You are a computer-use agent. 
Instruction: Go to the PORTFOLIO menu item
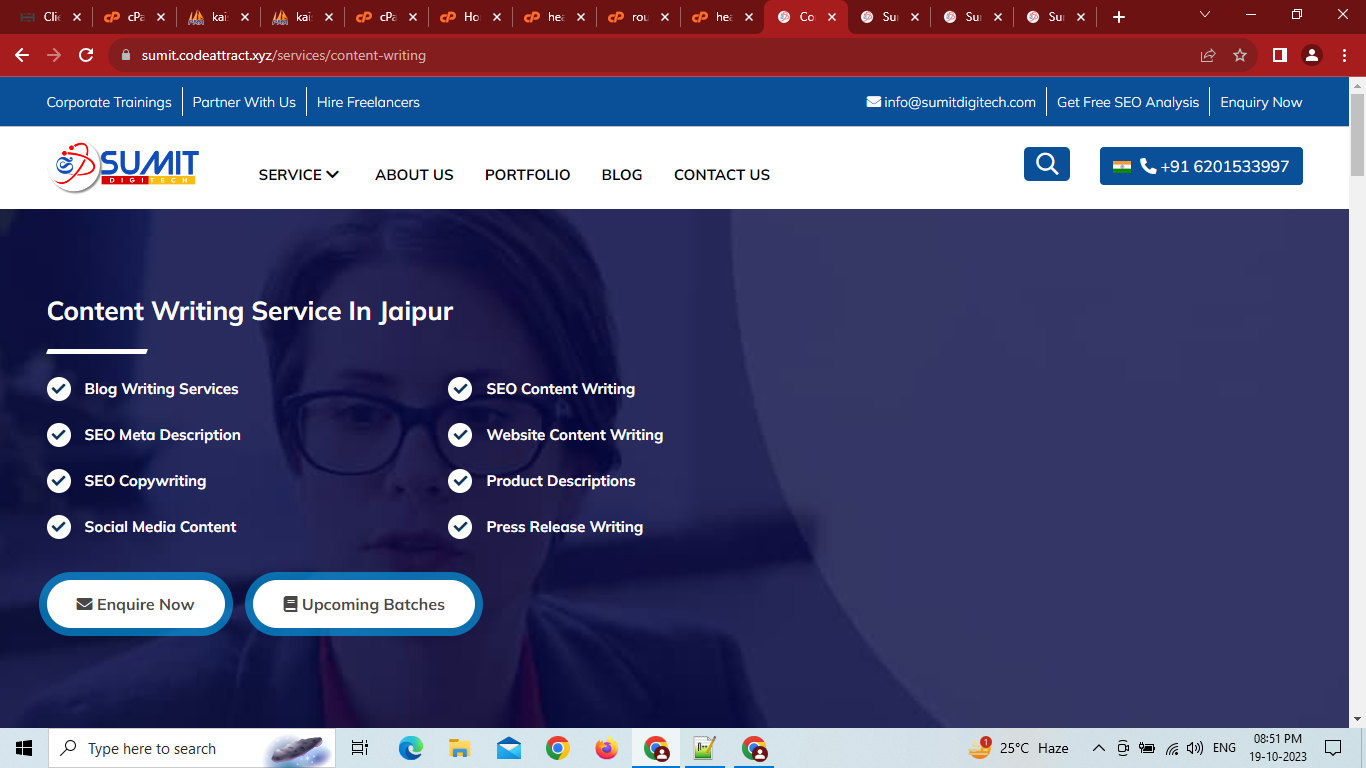527,175
